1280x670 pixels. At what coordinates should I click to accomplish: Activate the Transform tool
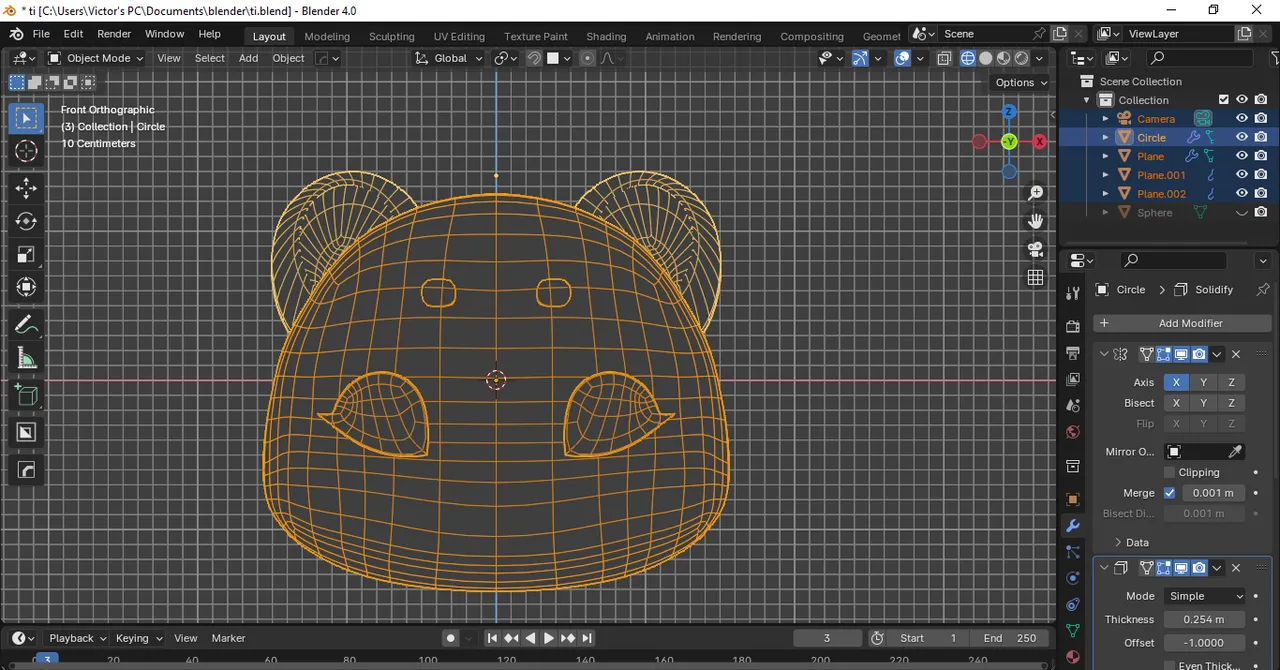tap(26, 287)
